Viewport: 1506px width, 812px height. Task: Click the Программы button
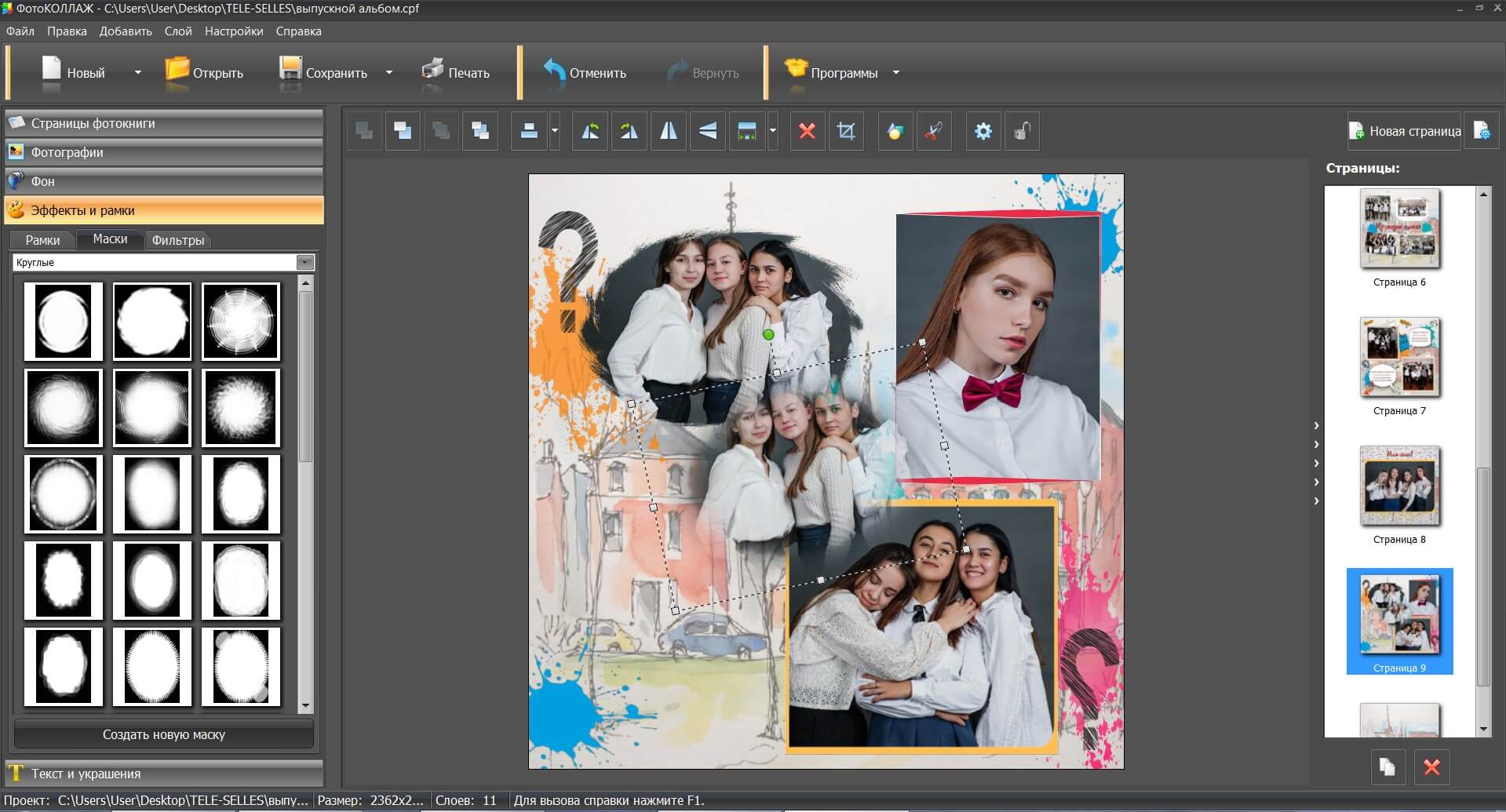(x=831, y=73)
